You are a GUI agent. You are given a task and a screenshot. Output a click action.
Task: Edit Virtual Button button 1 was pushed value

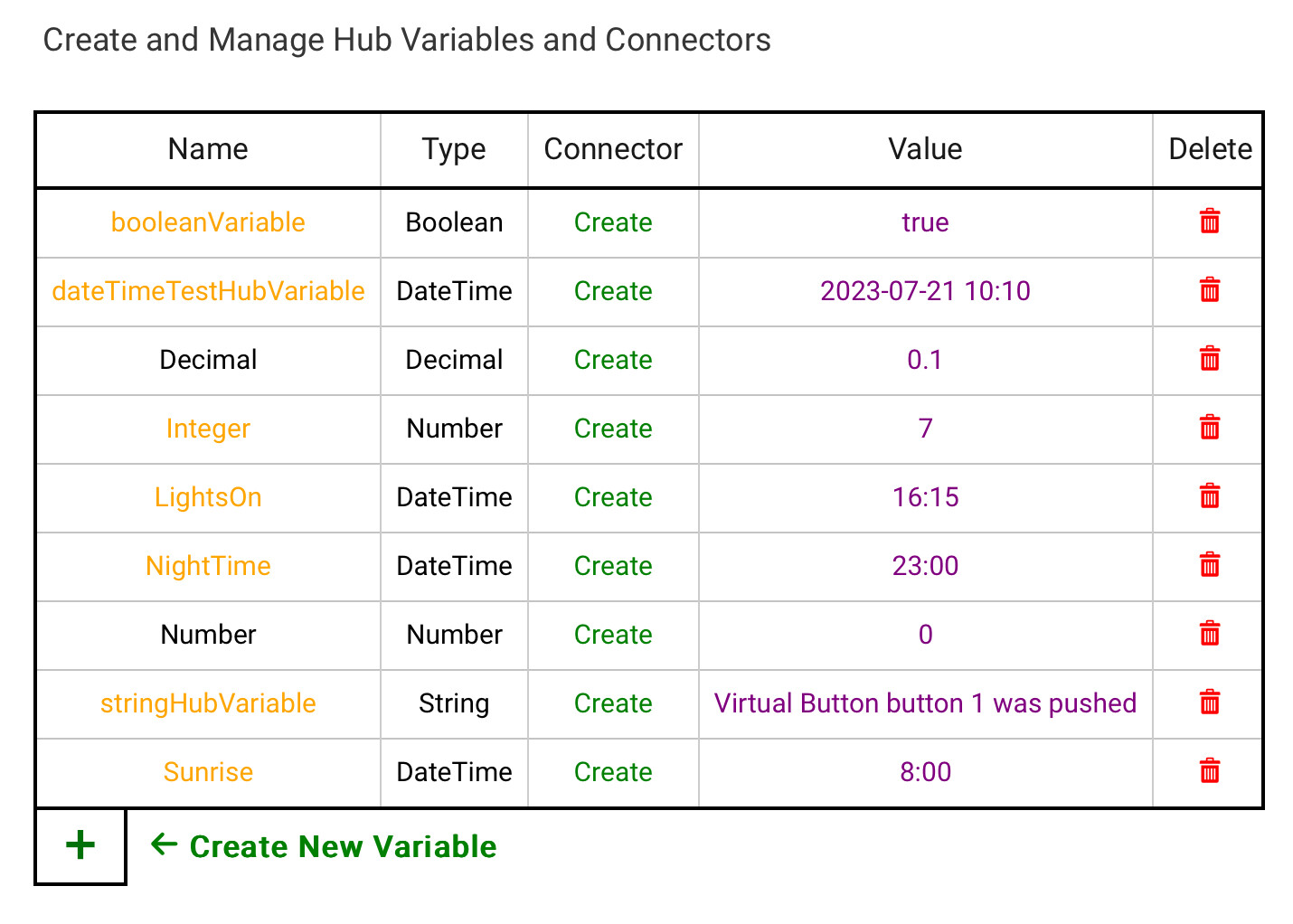[925, 703]
